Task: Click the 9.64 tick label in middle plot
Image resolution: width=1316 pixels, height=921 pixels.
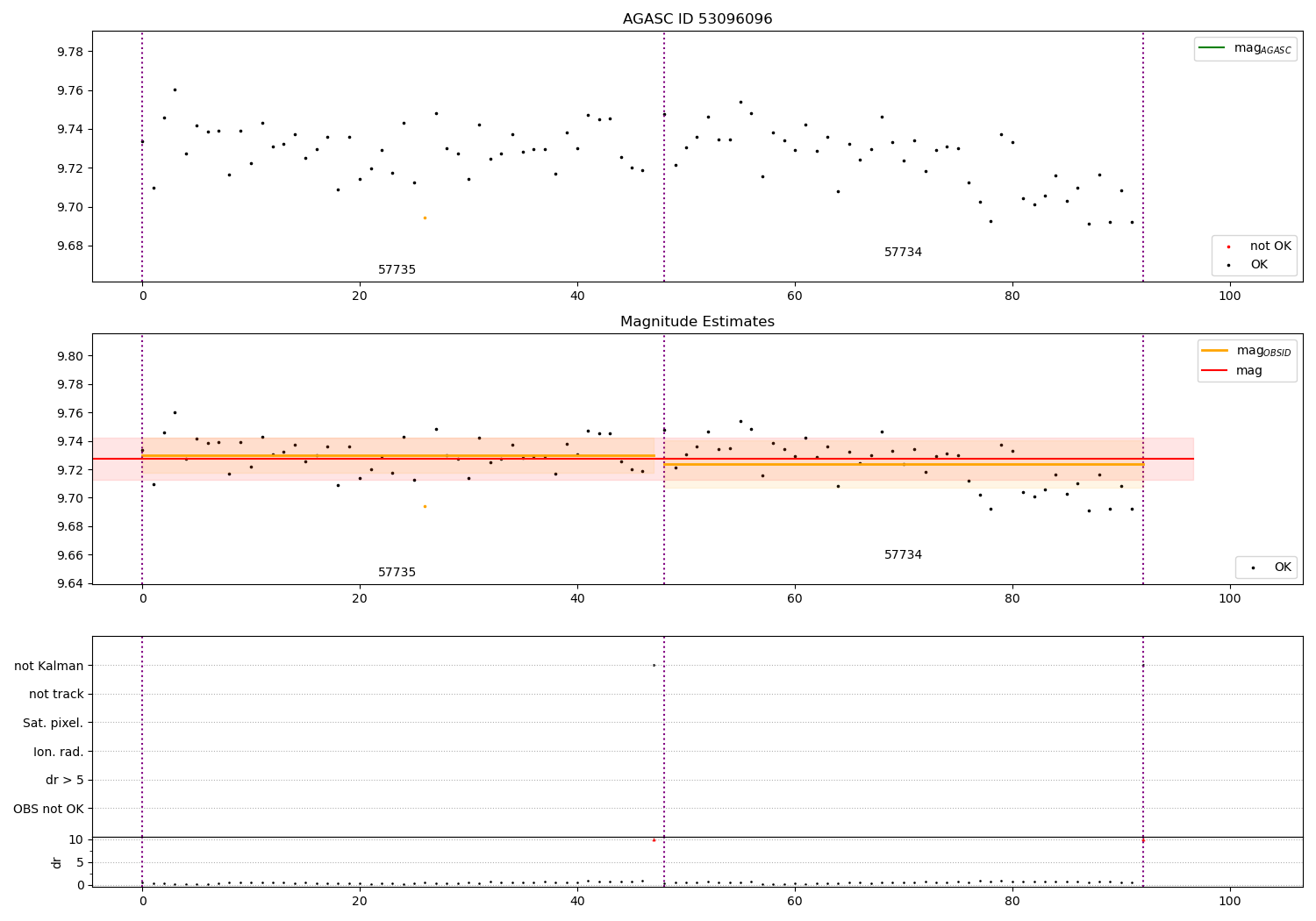Action: click(x=70, y=583)
